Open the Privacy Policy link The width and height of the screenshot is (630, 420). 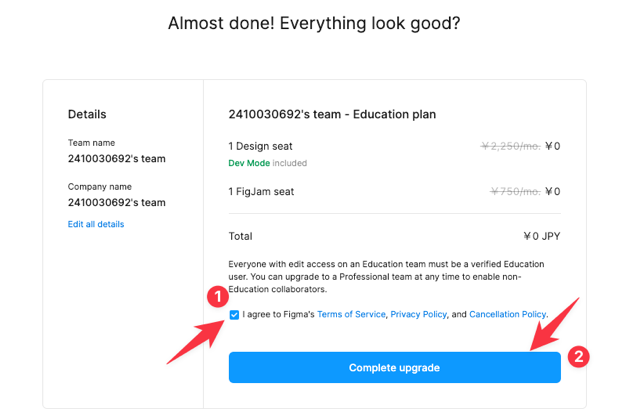pos(418,314)
